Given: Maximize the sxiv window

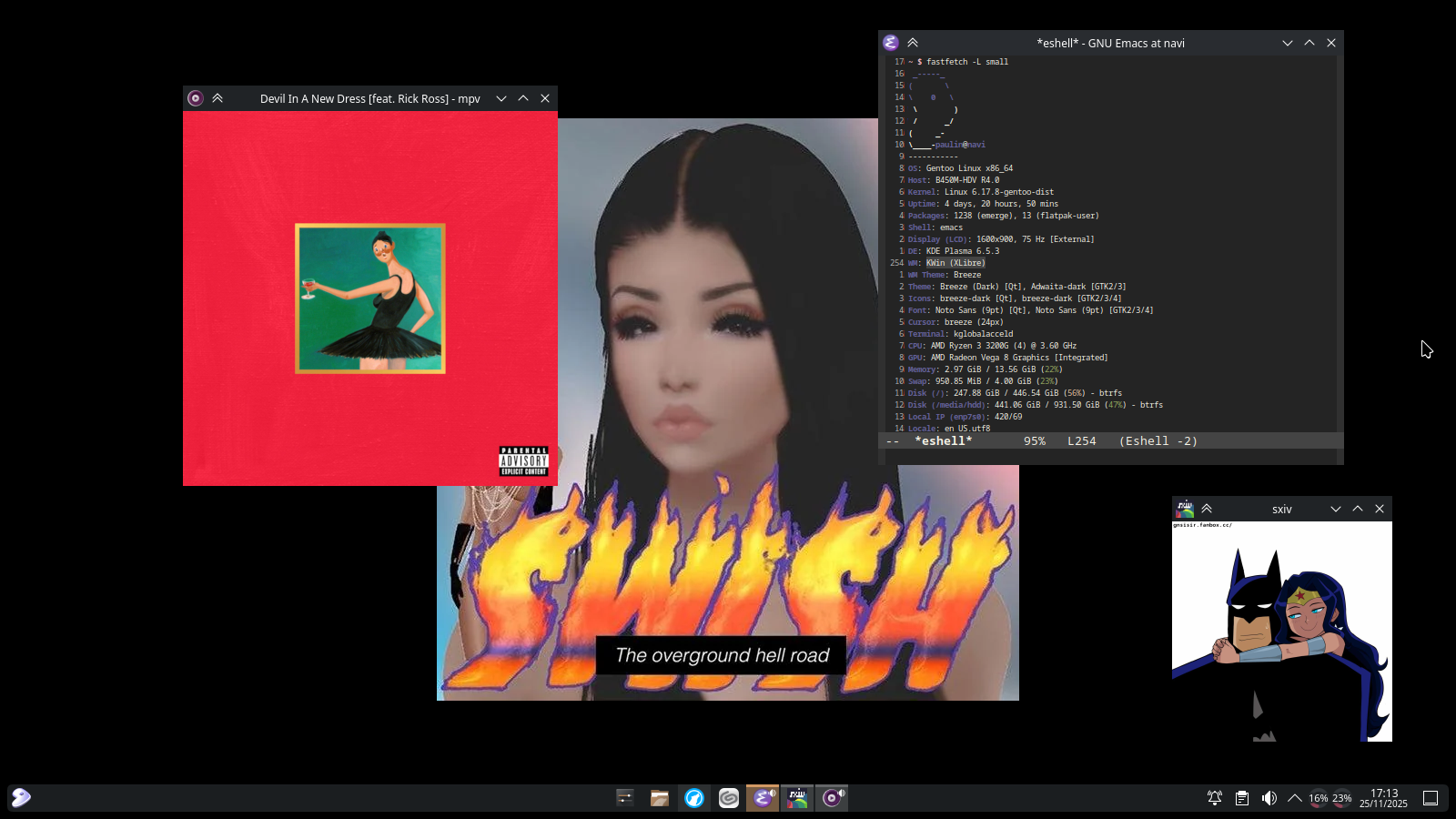Looking at the screenshot, I should [x=1358, y=509].
